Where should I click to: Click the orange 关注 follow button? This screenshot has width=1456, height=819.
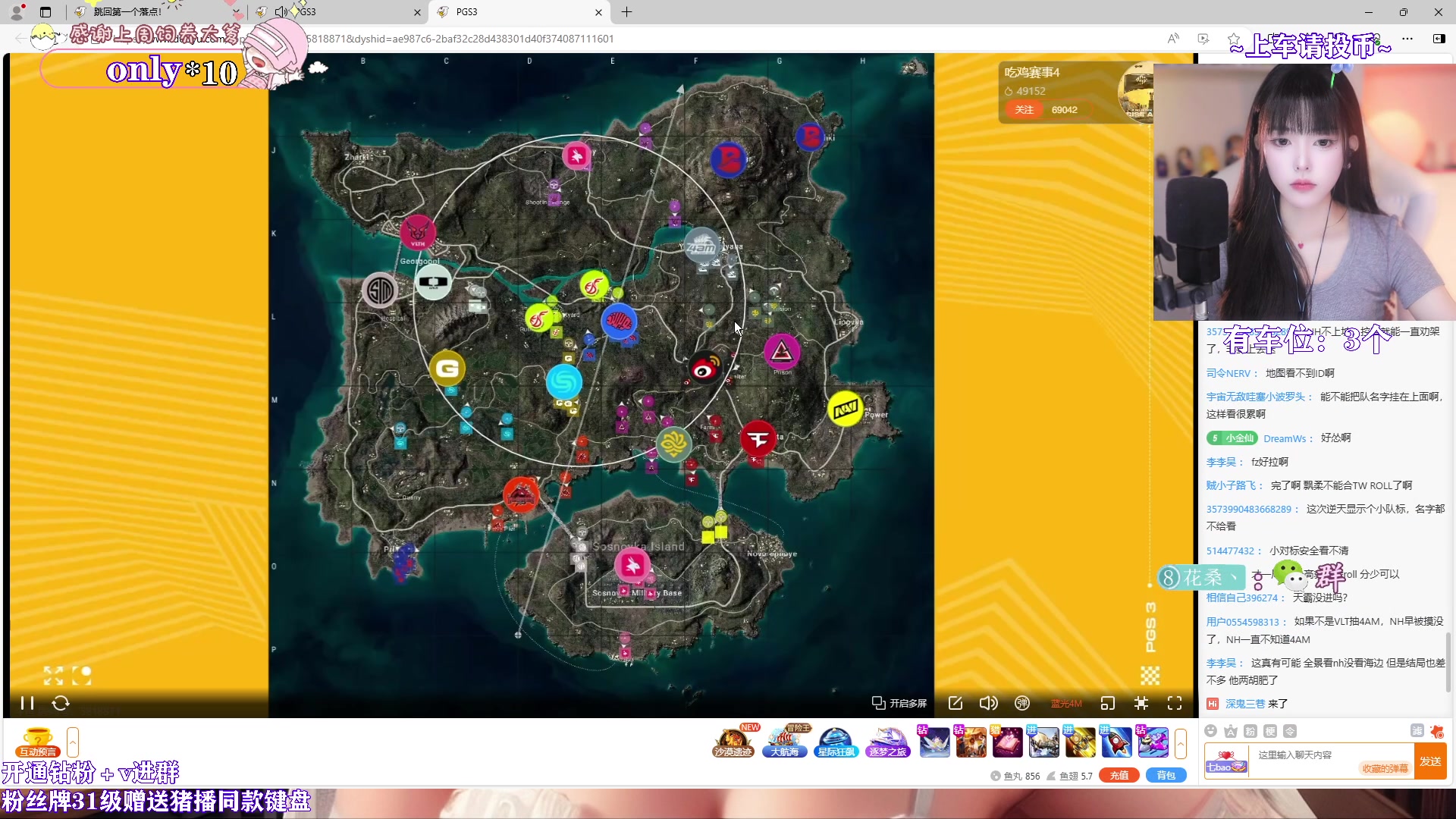[x=1024, y=110]
